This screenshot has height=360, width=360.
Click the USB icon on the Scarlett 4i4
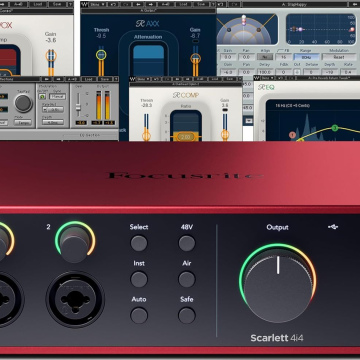click(x=333, y=227)
